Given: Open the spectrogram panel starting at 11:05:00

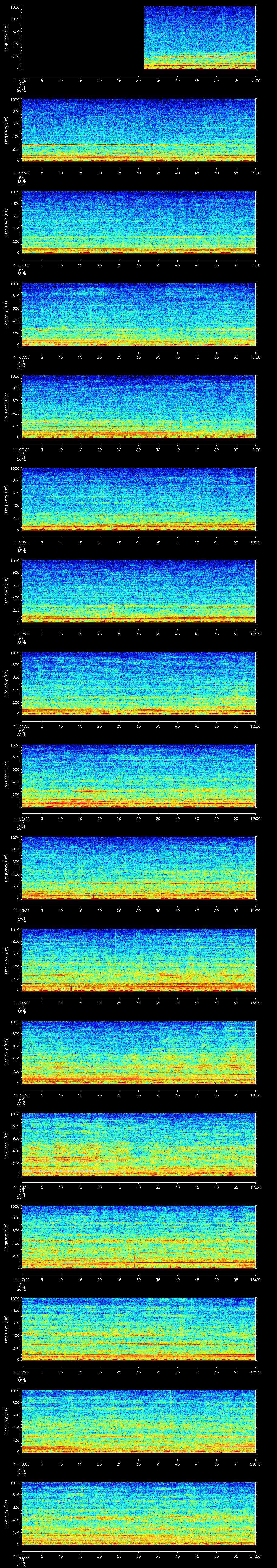Looking at the screenshot, I should (139, 130).
